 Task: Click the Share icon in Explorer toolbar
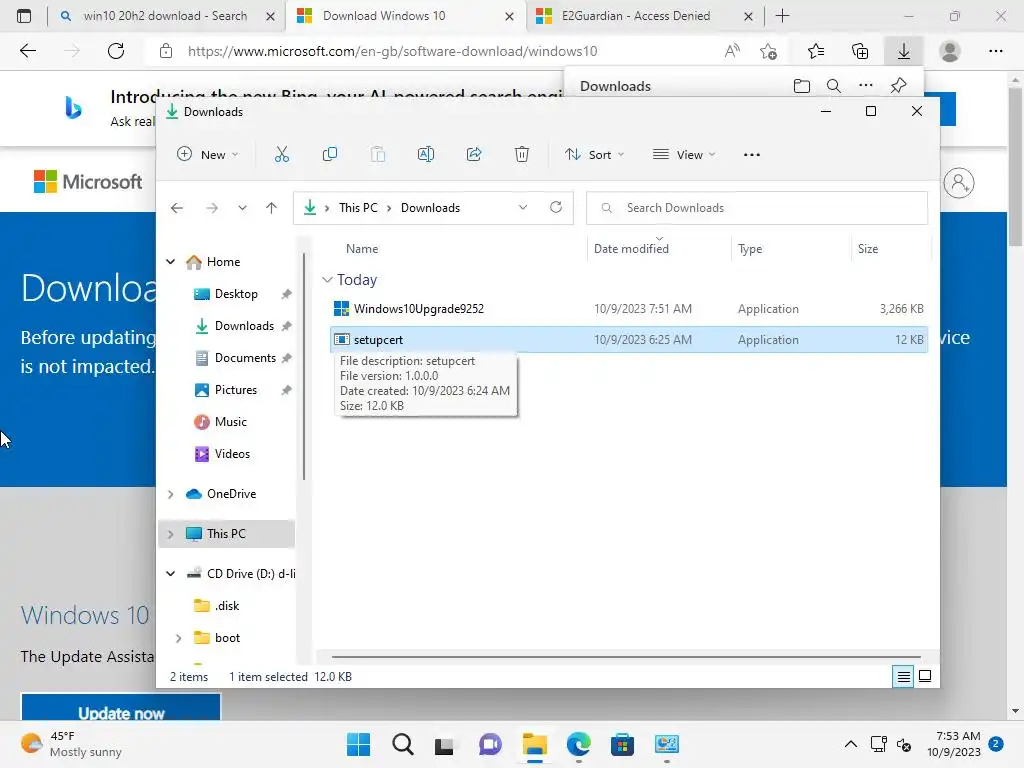(x=474, y=155)
